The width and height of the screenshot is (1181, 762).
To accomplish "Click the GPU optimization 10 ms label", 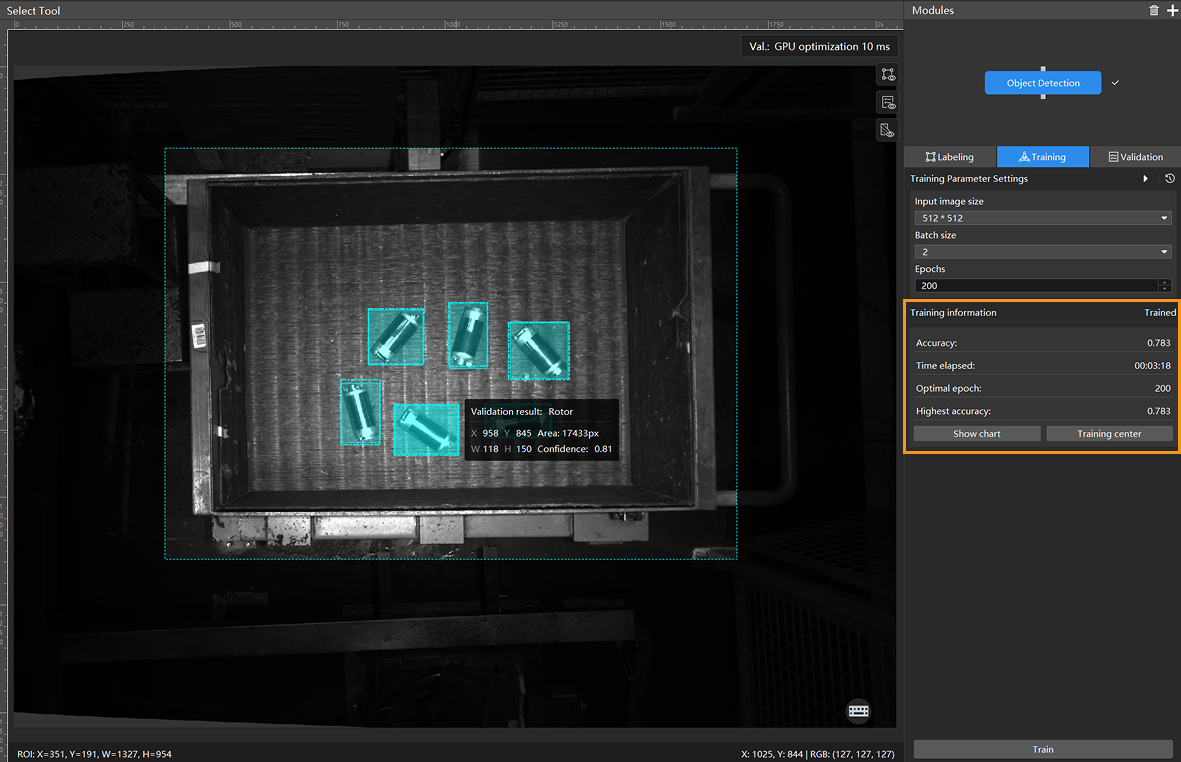I will click(x=819, y=47).
